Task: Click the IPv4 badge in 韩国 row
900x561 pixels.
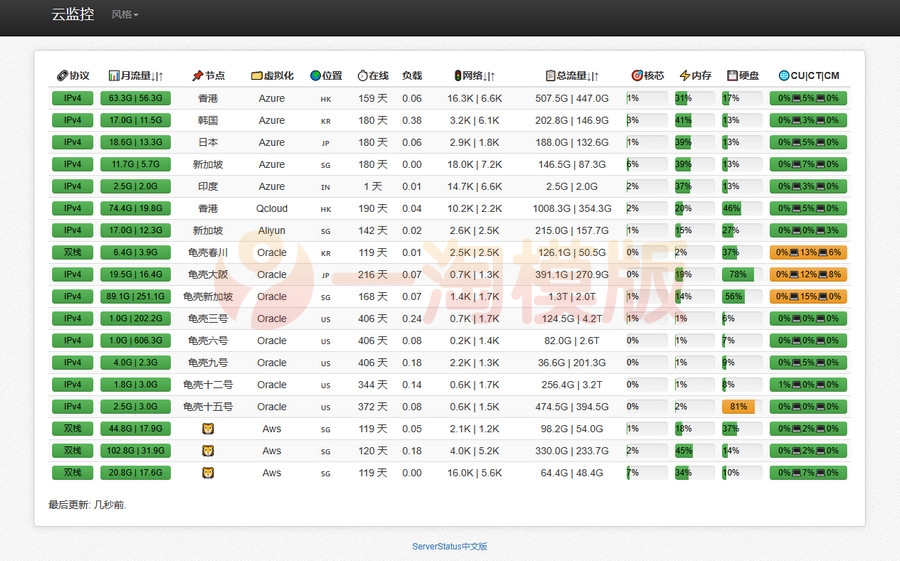Action: 72,120
